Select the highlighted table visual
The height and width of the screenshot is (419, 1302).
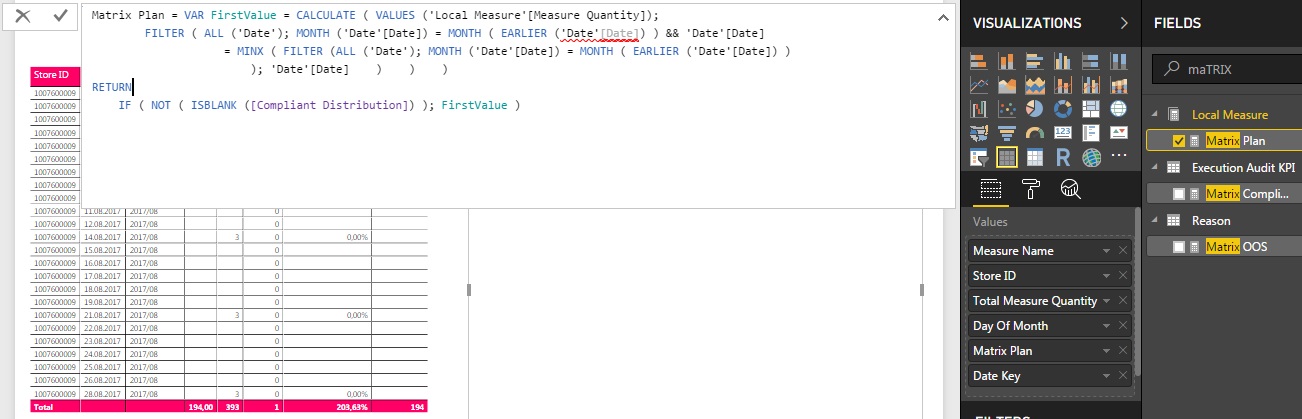(x=1007, y=157)
